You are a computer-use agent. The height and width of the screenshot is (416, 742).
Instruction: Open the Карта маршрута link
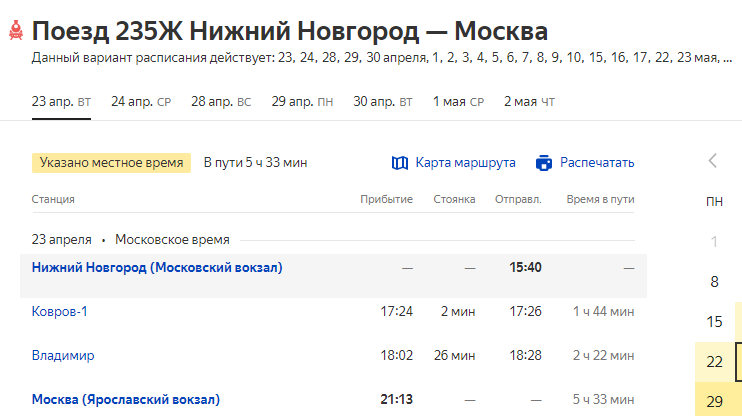pyautogui.click(x=465, y=163)
